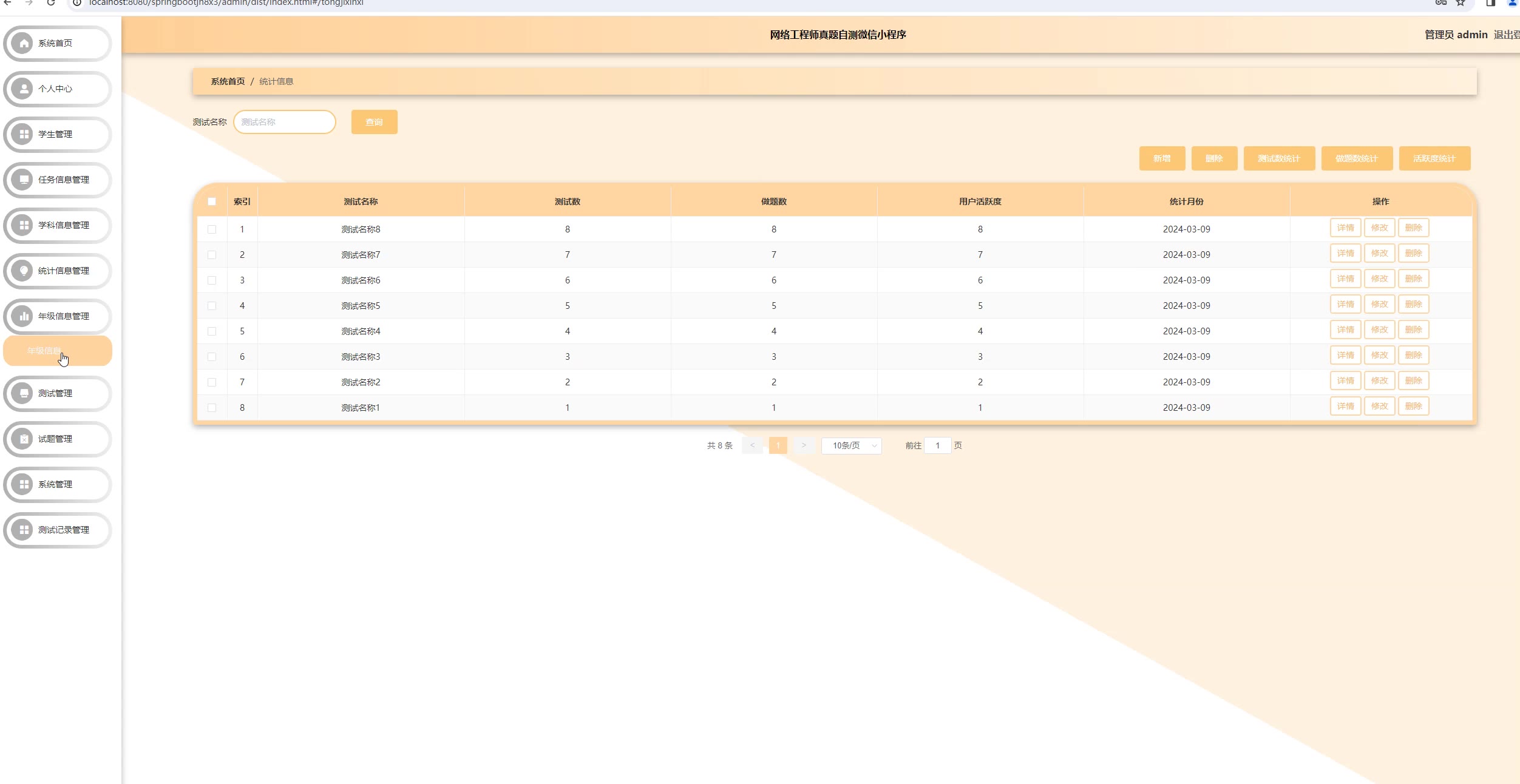Click the lightbulb icon beside 统计信息管理
The height and width of the screenshot is (784, 1520).
click(x=23, y=271)
